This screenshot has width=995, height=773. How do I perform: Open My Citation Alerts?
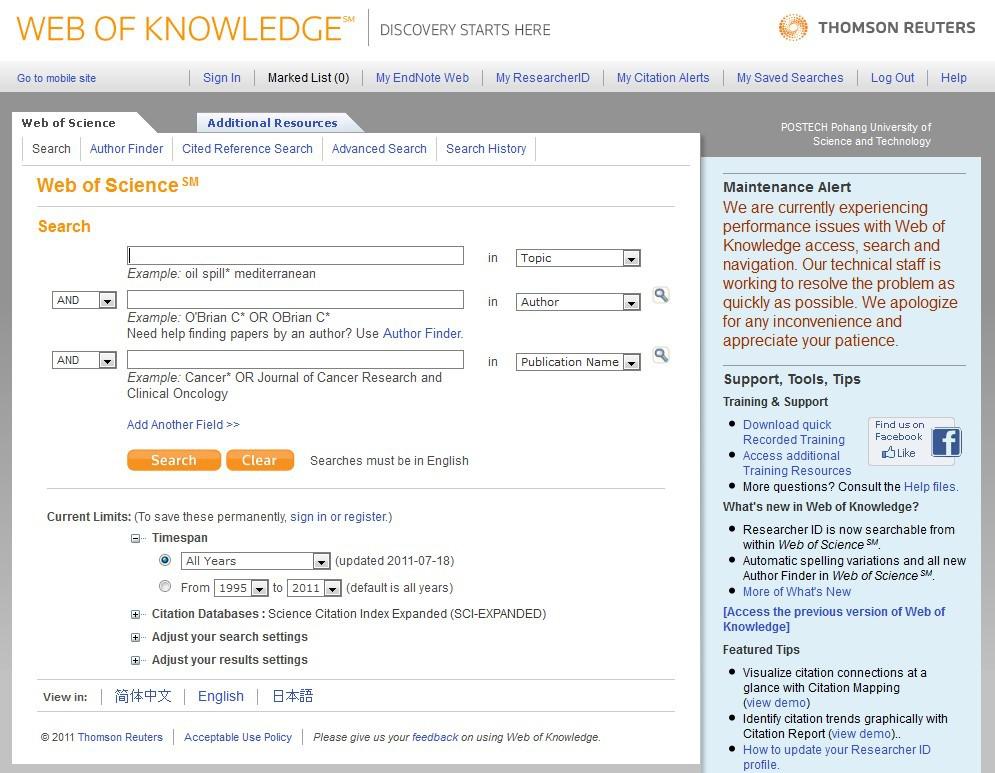pos(663,77)
